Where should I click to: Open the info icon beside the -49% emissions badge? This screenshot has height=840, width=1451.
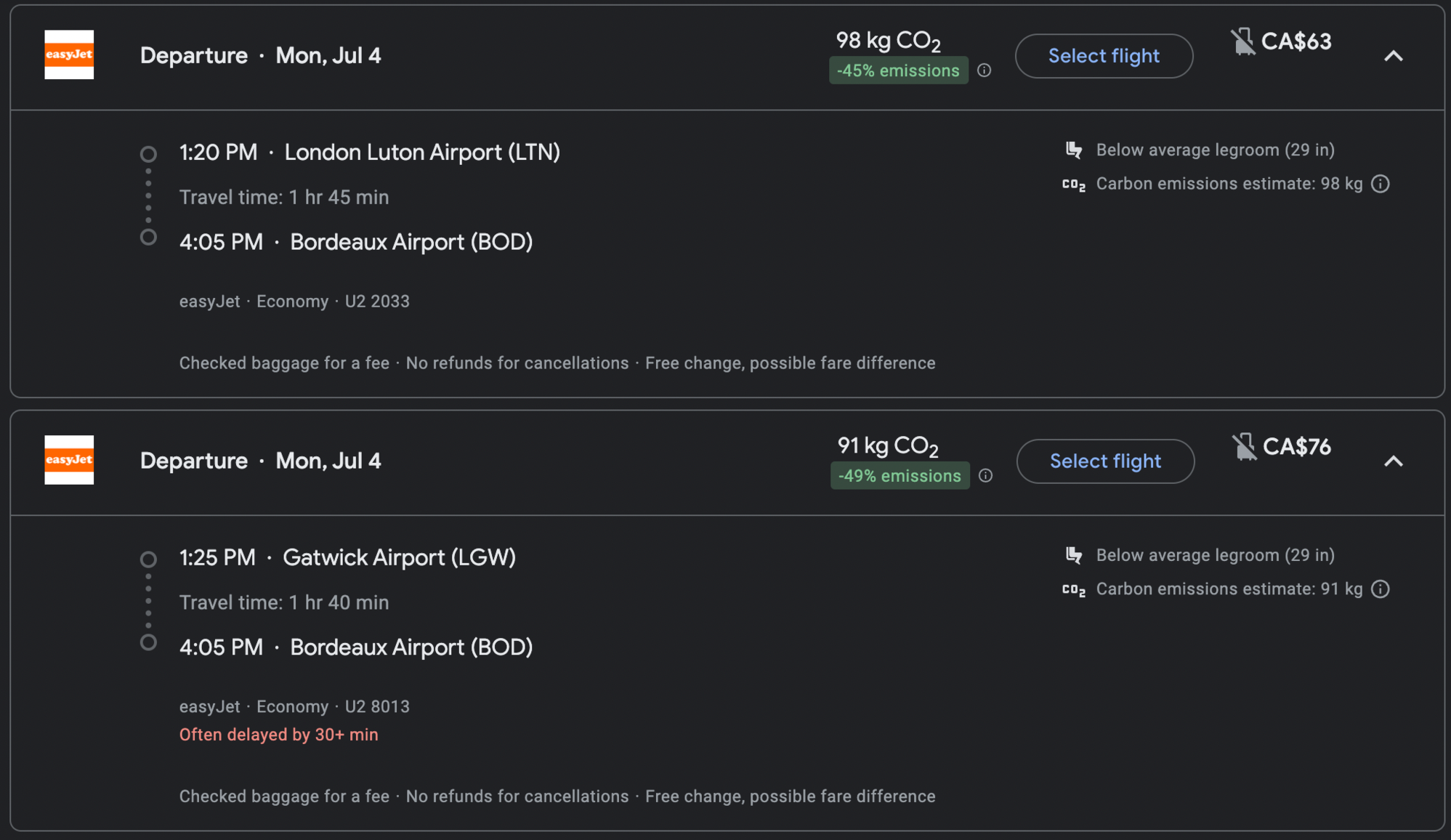click(986, 476)
